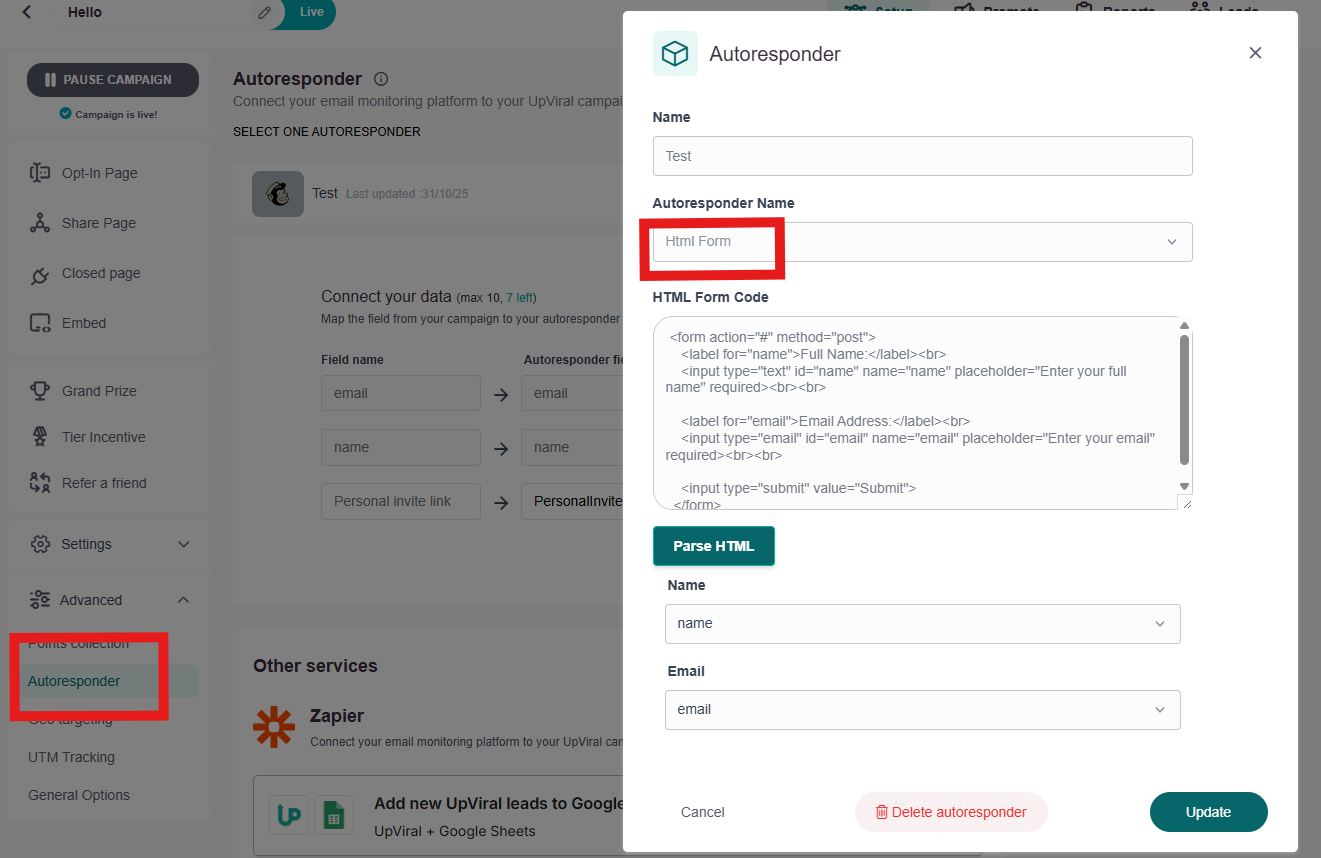Close the Autoresponder dialog with X
This screenshot has height=858, width=1321.
(1255, 53)
